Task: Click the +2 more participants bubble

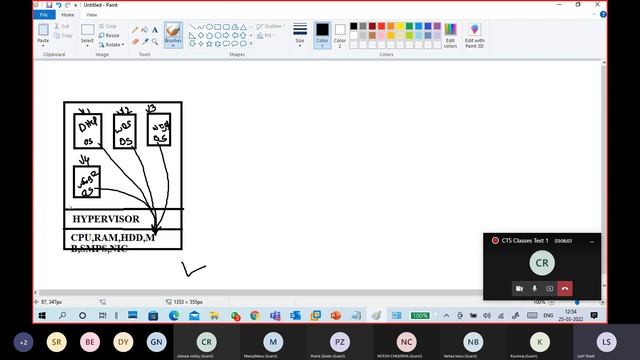Action: tap(23, 342)
